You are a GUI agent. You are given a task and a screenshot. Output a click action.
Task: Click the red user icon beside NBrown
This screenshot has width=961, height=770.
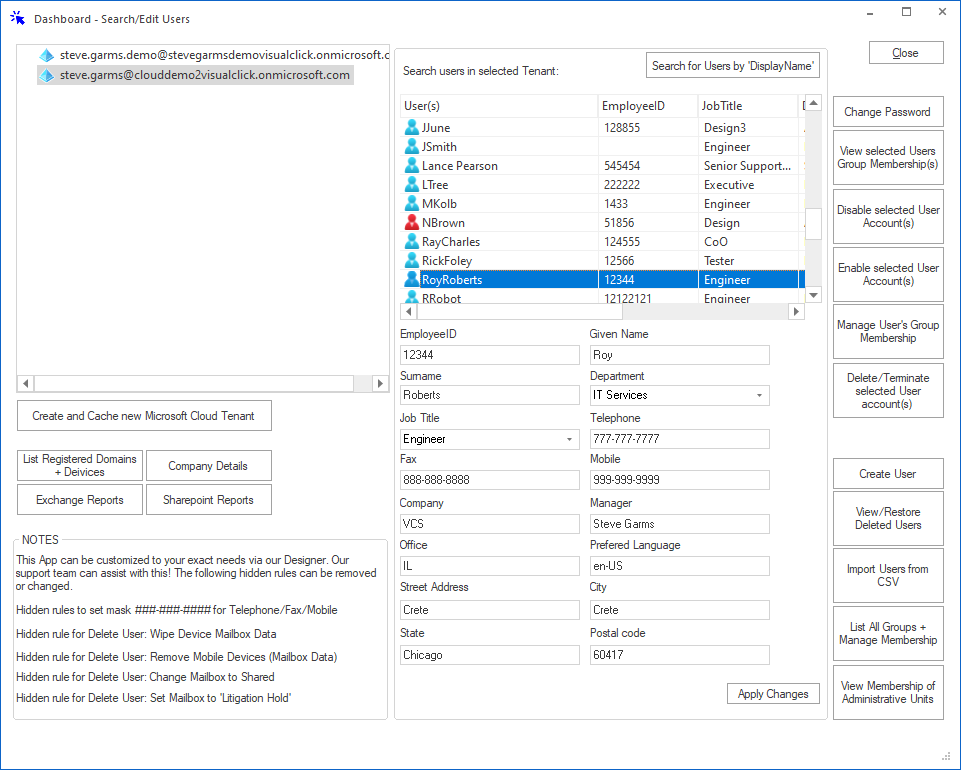pyautogui.click(x=412, y=222)
